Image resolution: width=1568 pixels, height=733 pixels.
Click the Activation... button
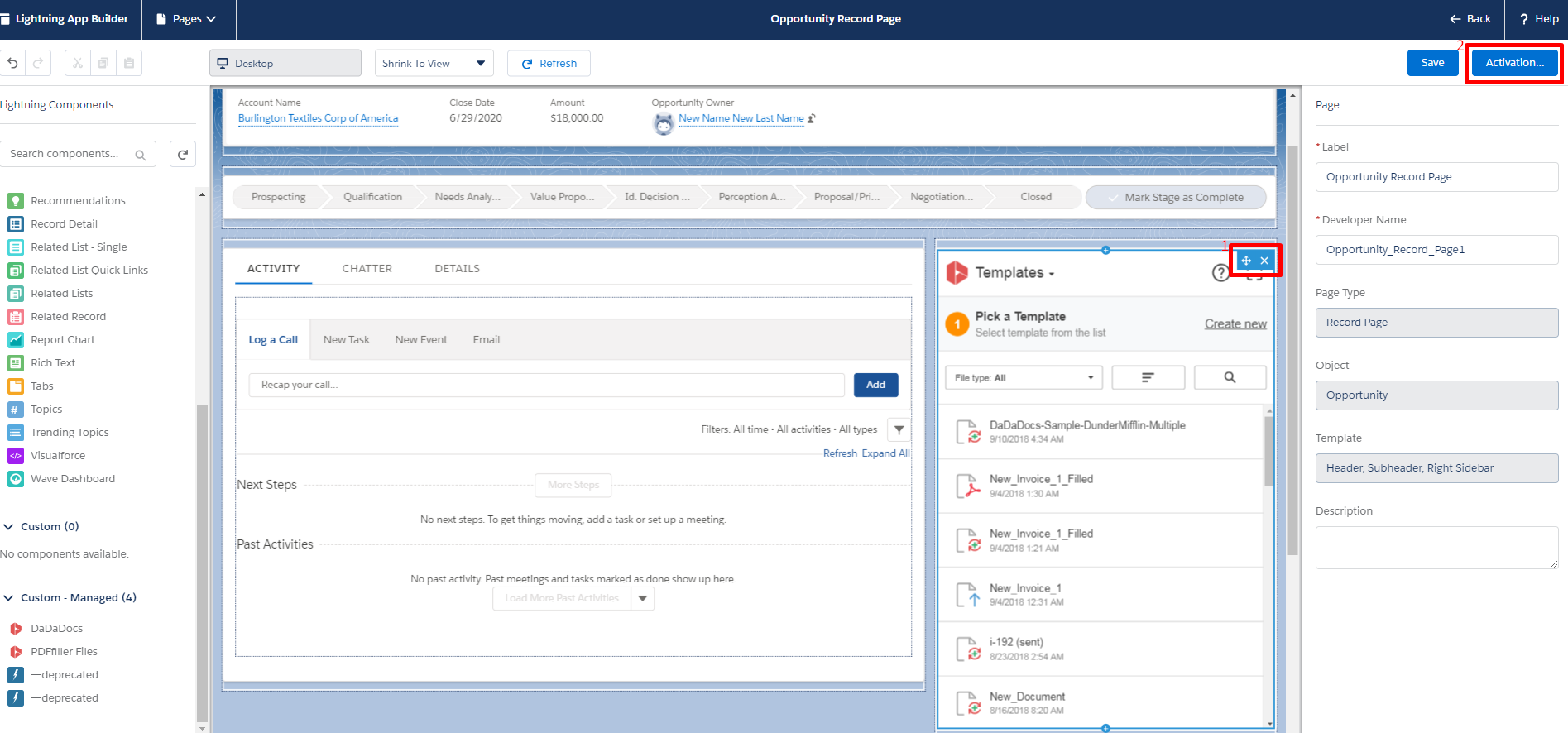pos(1514,63)
